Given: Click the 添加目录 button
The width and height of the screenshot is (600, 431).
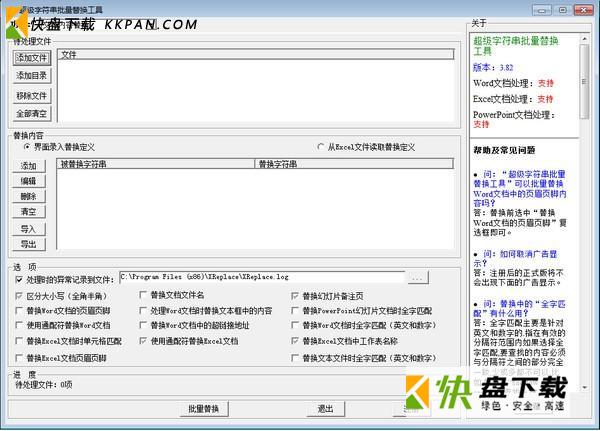Looking at the screenshot, I should [31, 76].
